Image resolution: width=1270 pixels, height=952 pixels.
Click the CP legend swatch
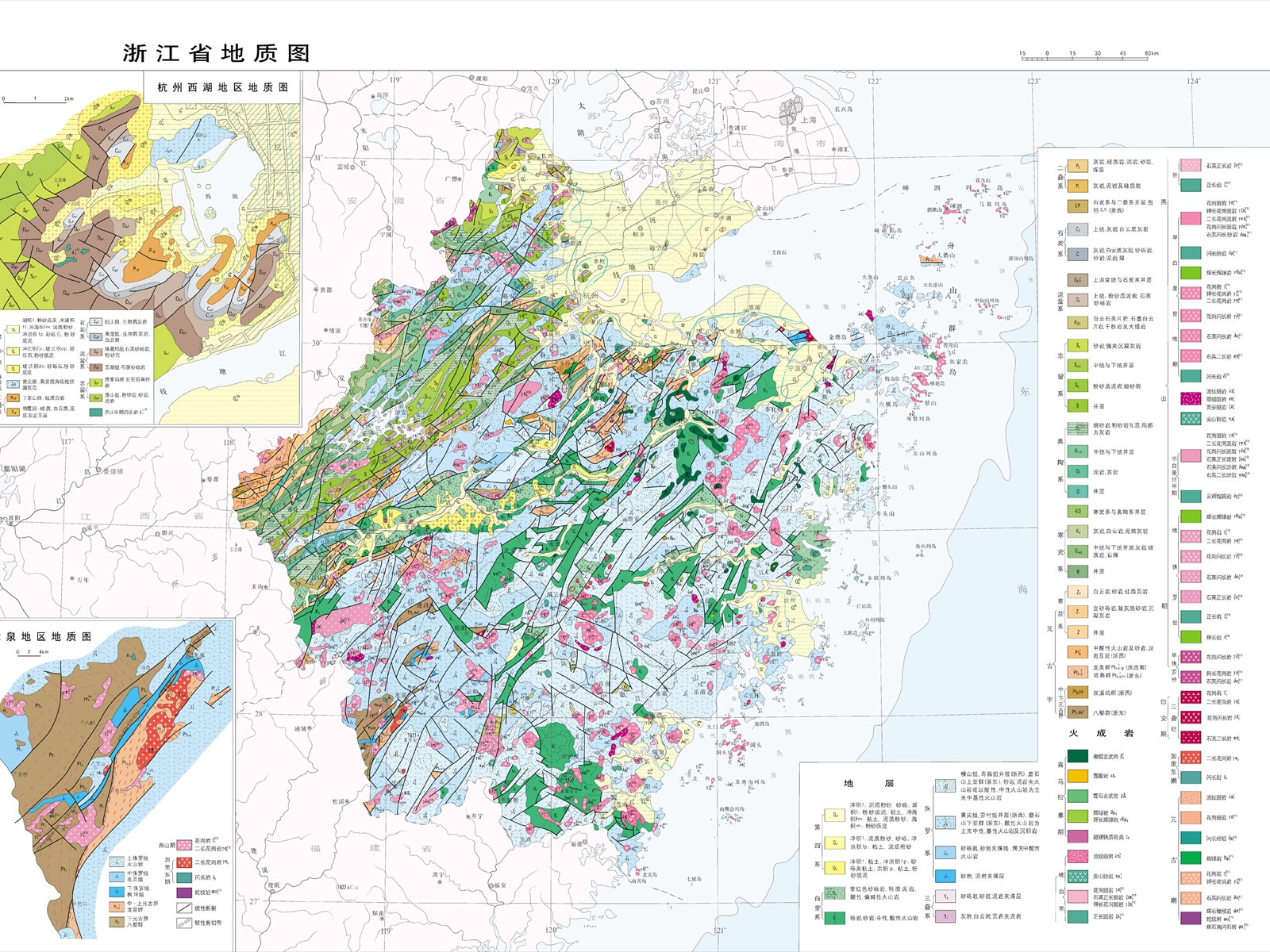1077,205
